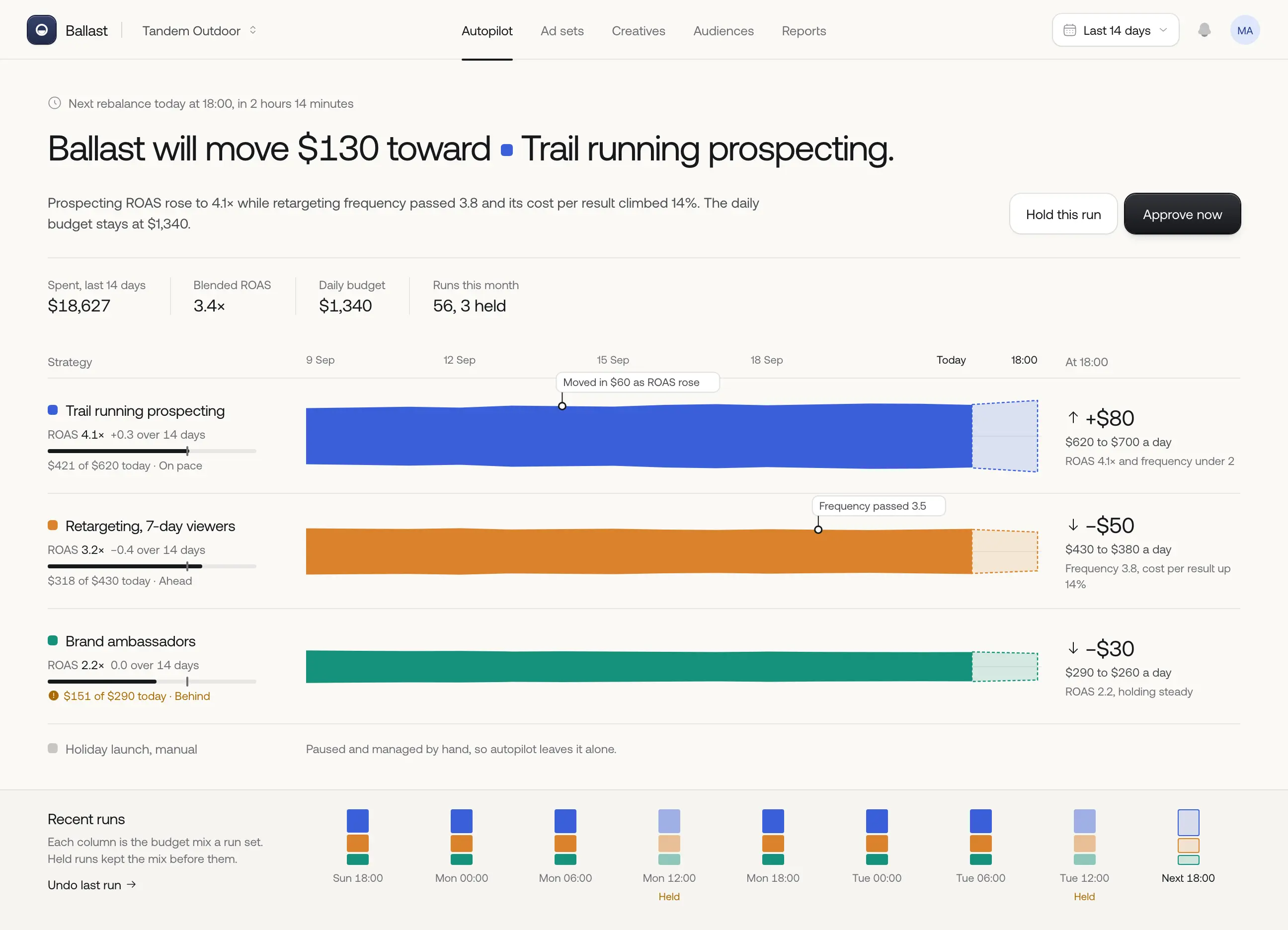
Task: Expand the Tandem Outdoor account switcher
Action: coord(199,31)
